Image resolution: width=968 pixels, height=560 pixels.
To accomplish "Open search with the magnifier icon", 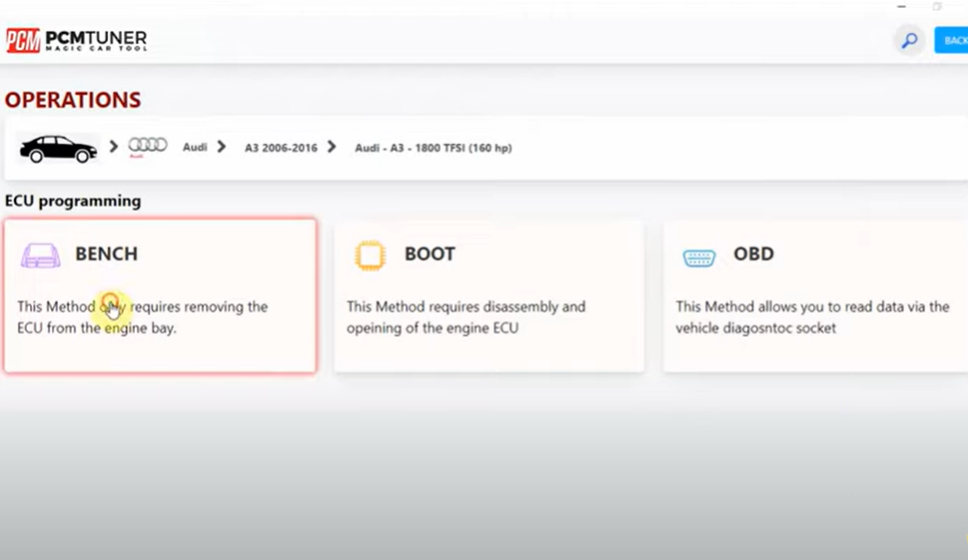I will point(909,41).
